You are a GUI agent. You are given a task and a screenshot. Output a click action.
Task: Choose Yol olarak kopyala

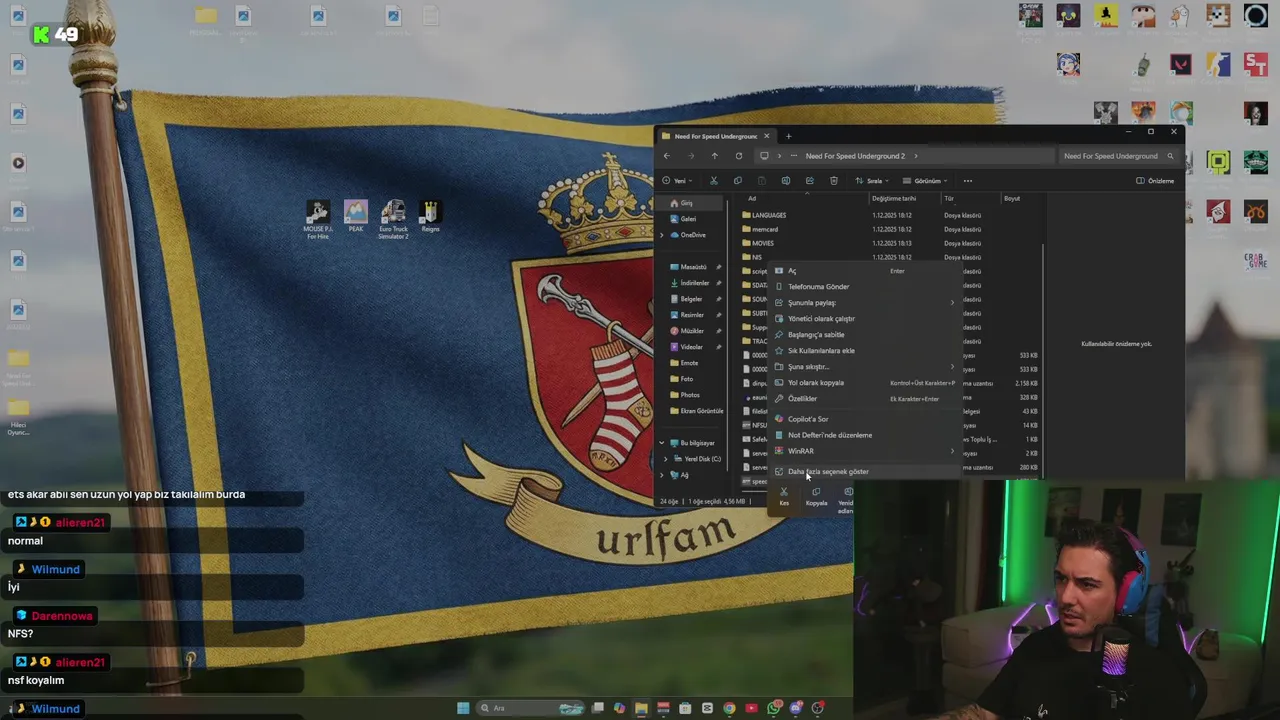pyautogui.click(x=865, y=383)
